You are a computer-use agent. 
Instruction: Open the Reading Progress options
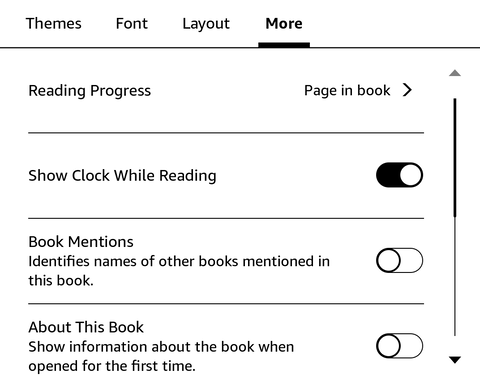coord(226,91)
